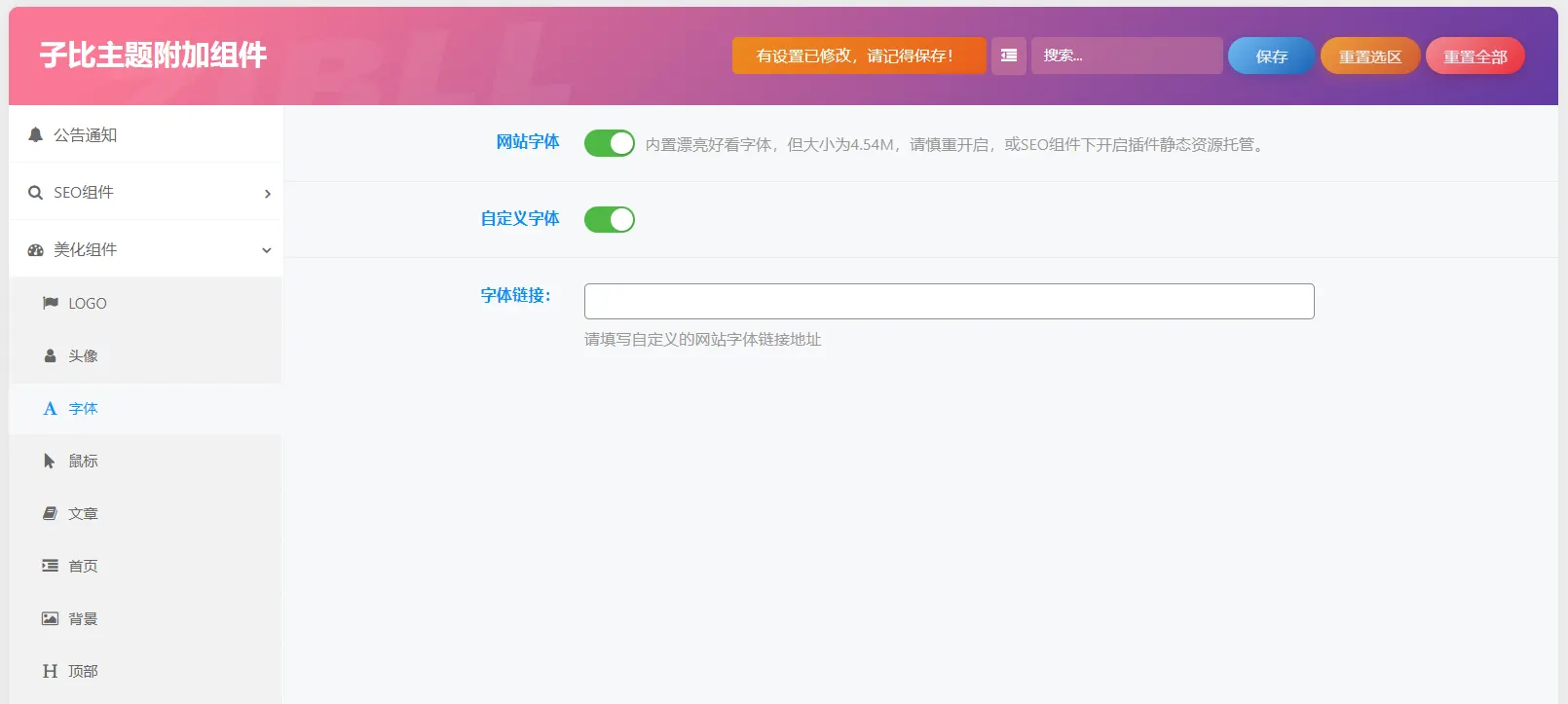This screenshot has width=1568, height=704.
Task: Click the list icon beside 首页
Action: 50,566
